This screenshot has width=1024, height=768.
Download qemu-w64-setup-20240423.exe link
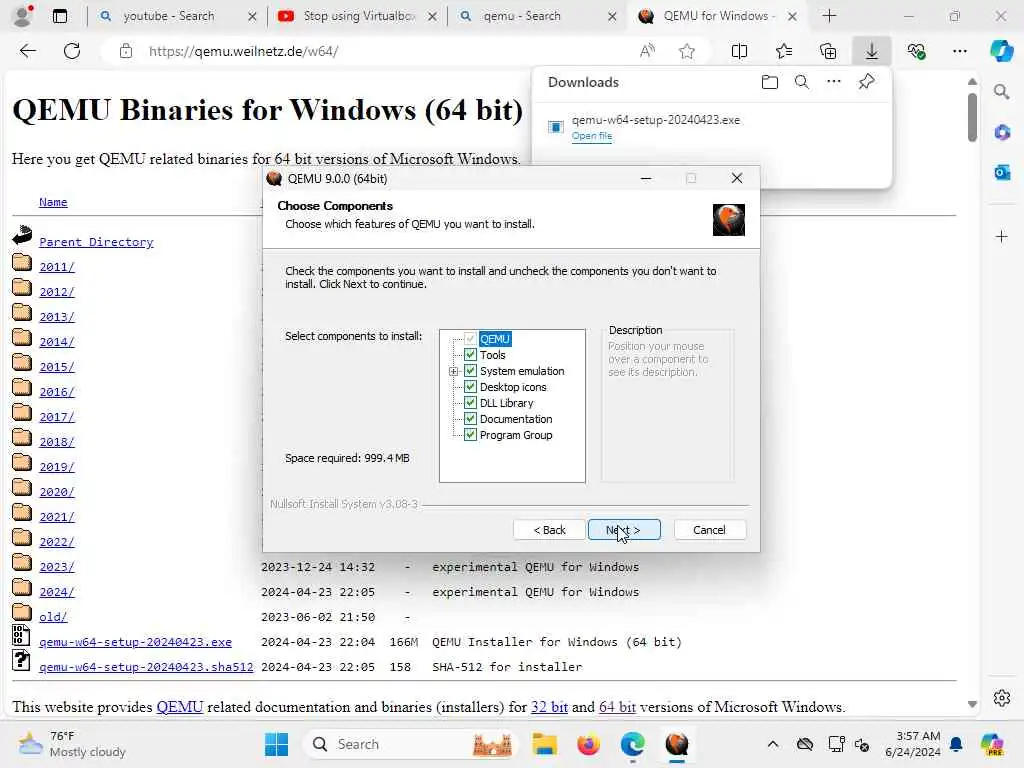(x=135, y=643)
